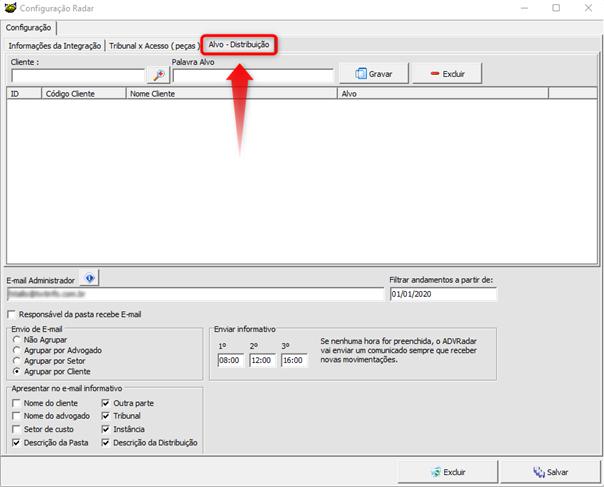Viewport: 604px width, 487px height.
Task: Click the E-mail Administrador text field
Action: coord(196,294)
